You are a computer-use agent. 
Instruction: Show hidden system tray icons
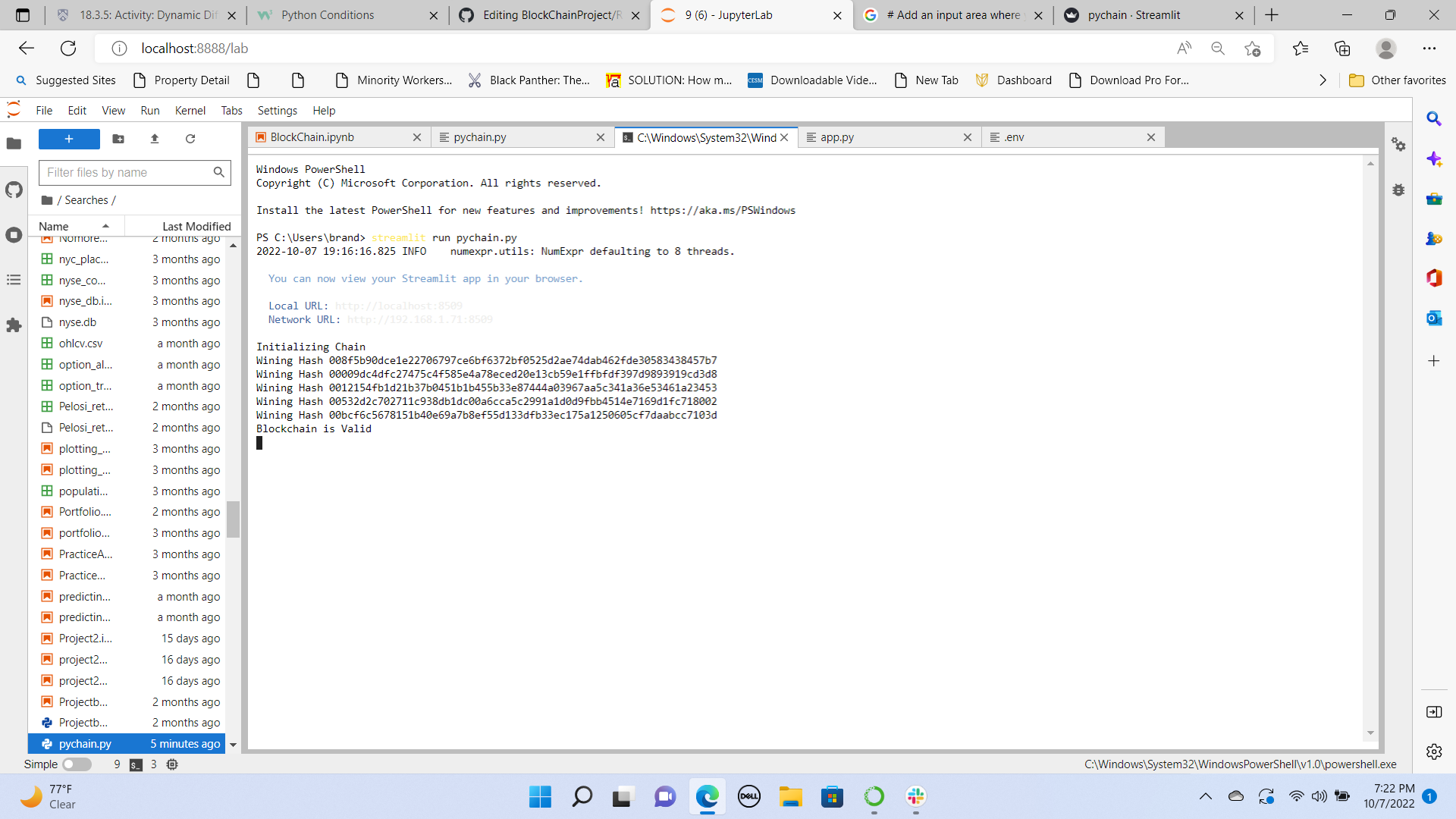pyautogui.click(x=1205, y=796)
